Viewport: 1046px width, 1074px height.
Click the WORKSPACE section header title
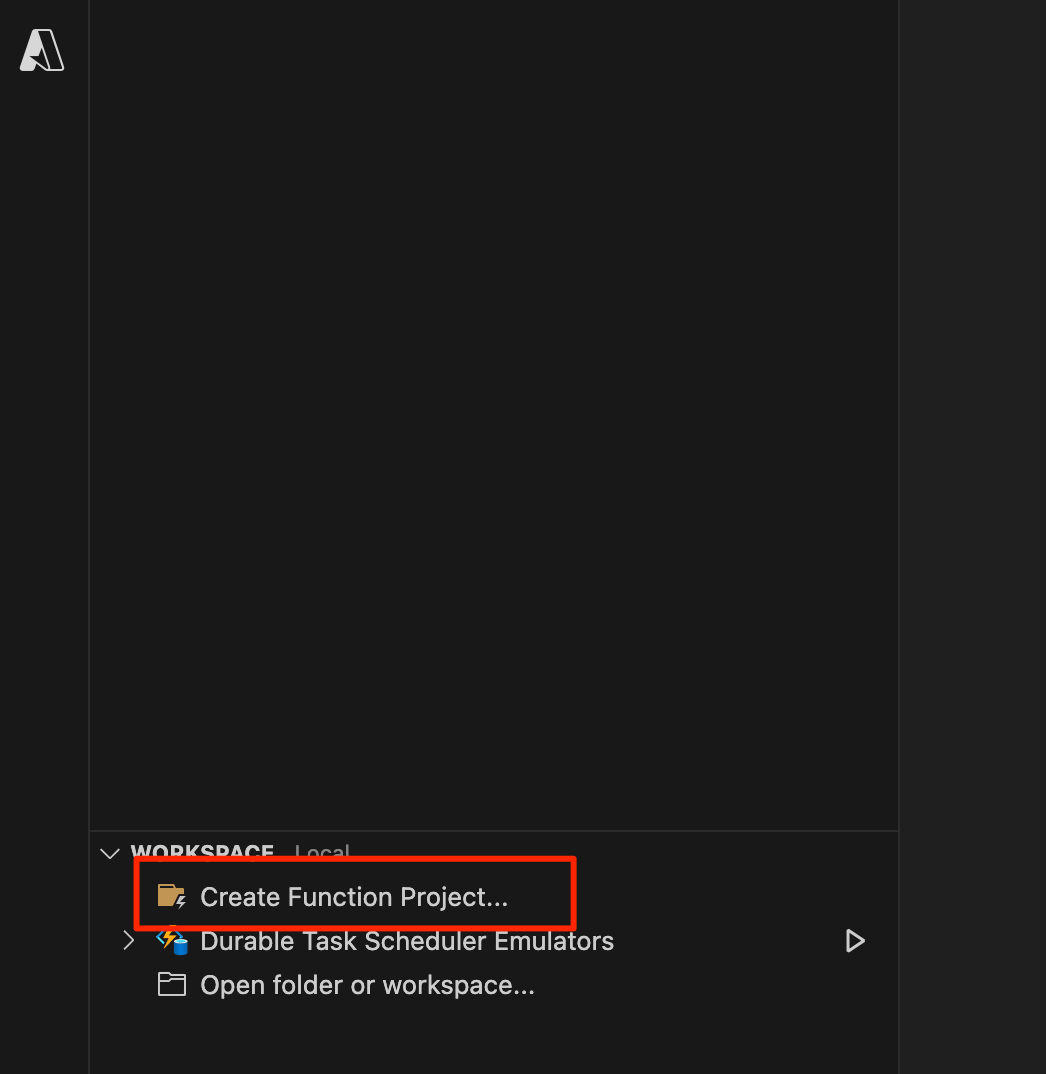coord(202,851)
